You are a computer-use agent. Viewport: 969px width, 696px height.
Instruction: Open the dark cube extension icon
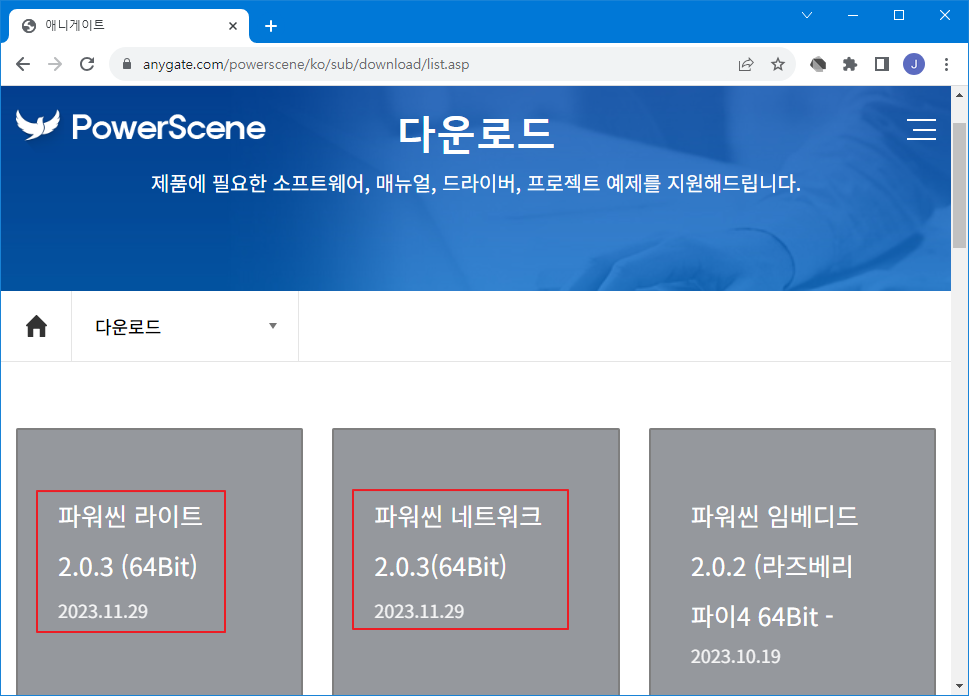[818, 64]
